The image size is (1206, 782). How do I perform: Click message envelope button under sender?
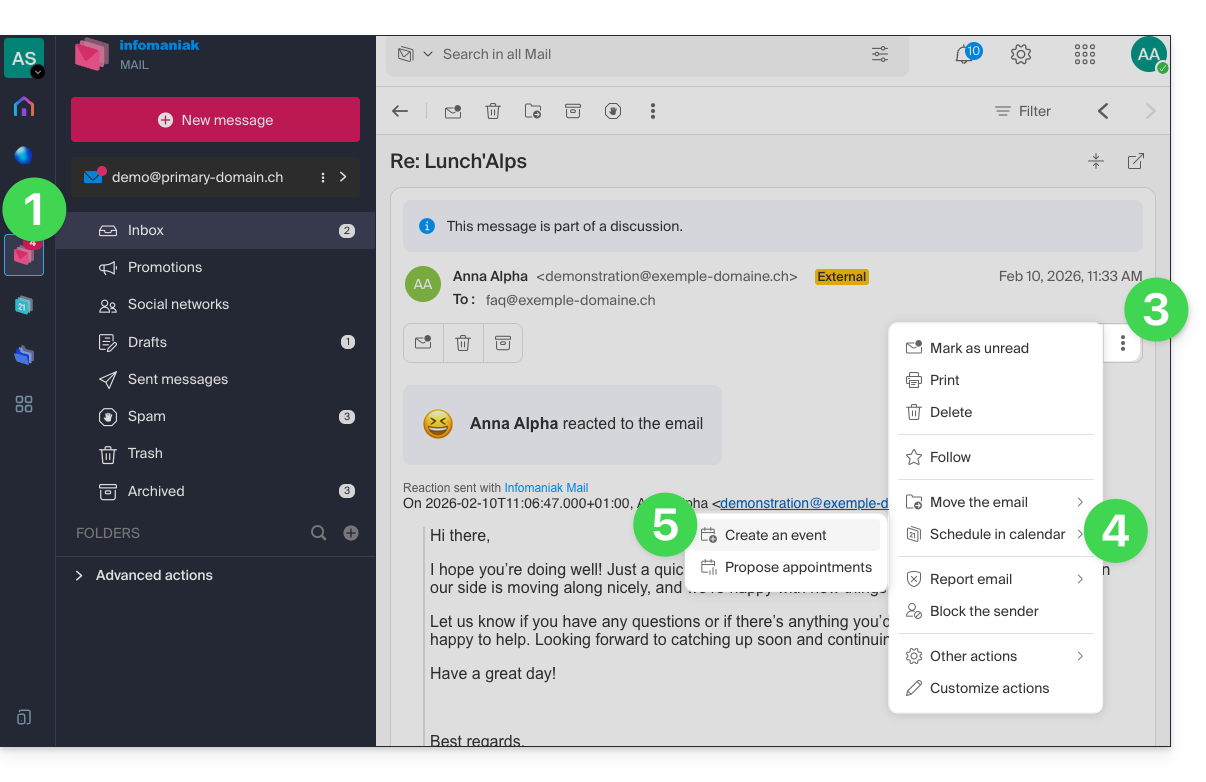[423, 343]
